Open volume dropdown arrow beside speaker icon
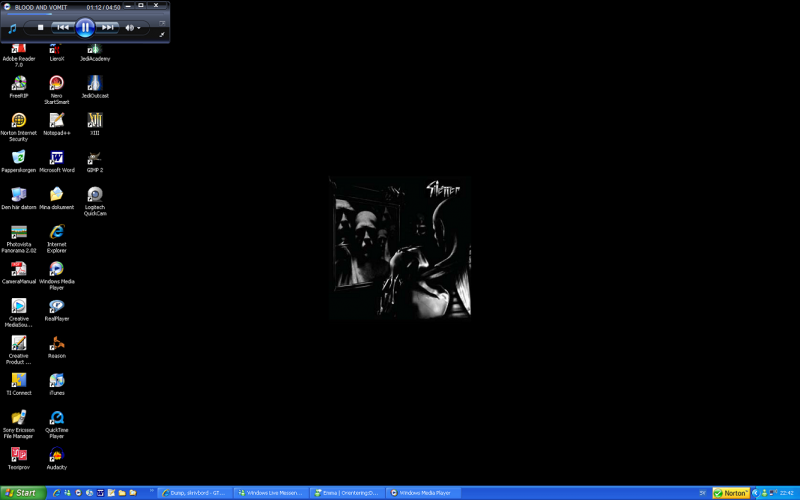This screenshot has height=500, width=800. pos(139,28)
